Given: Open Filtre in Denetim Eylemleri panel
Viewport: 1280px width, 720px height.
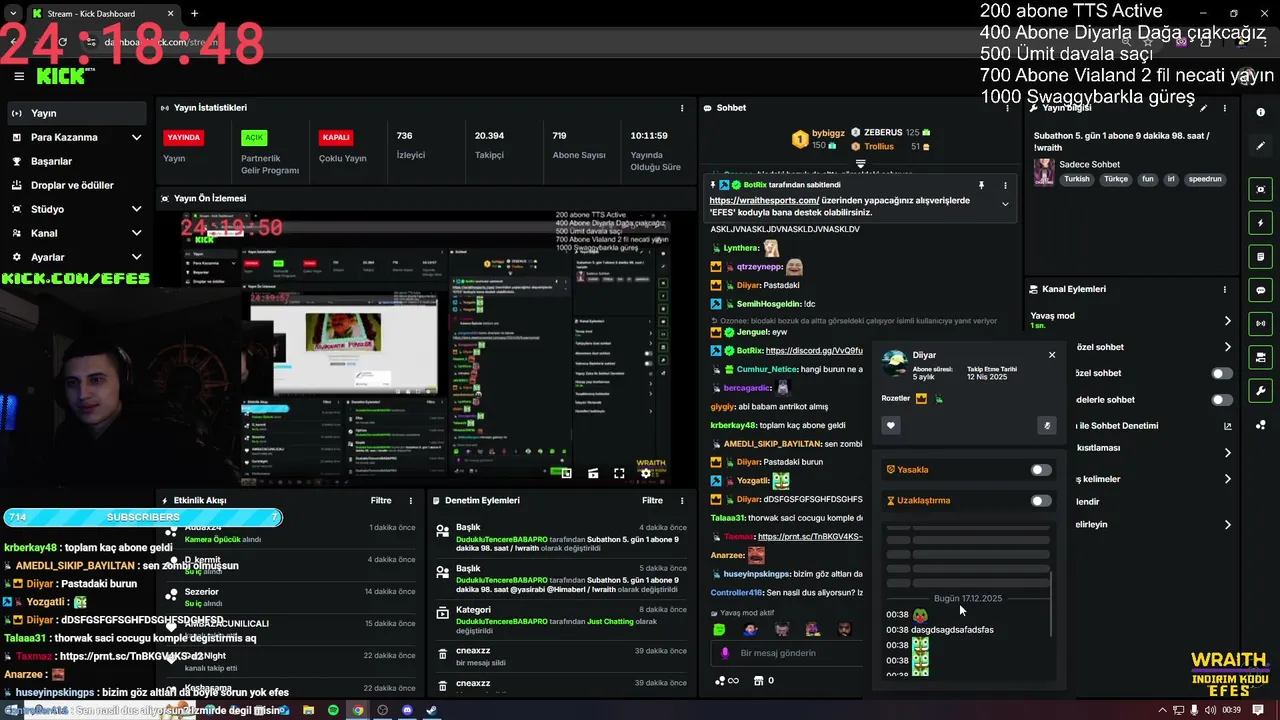Looking at the screenshot, I should (652, 500).
